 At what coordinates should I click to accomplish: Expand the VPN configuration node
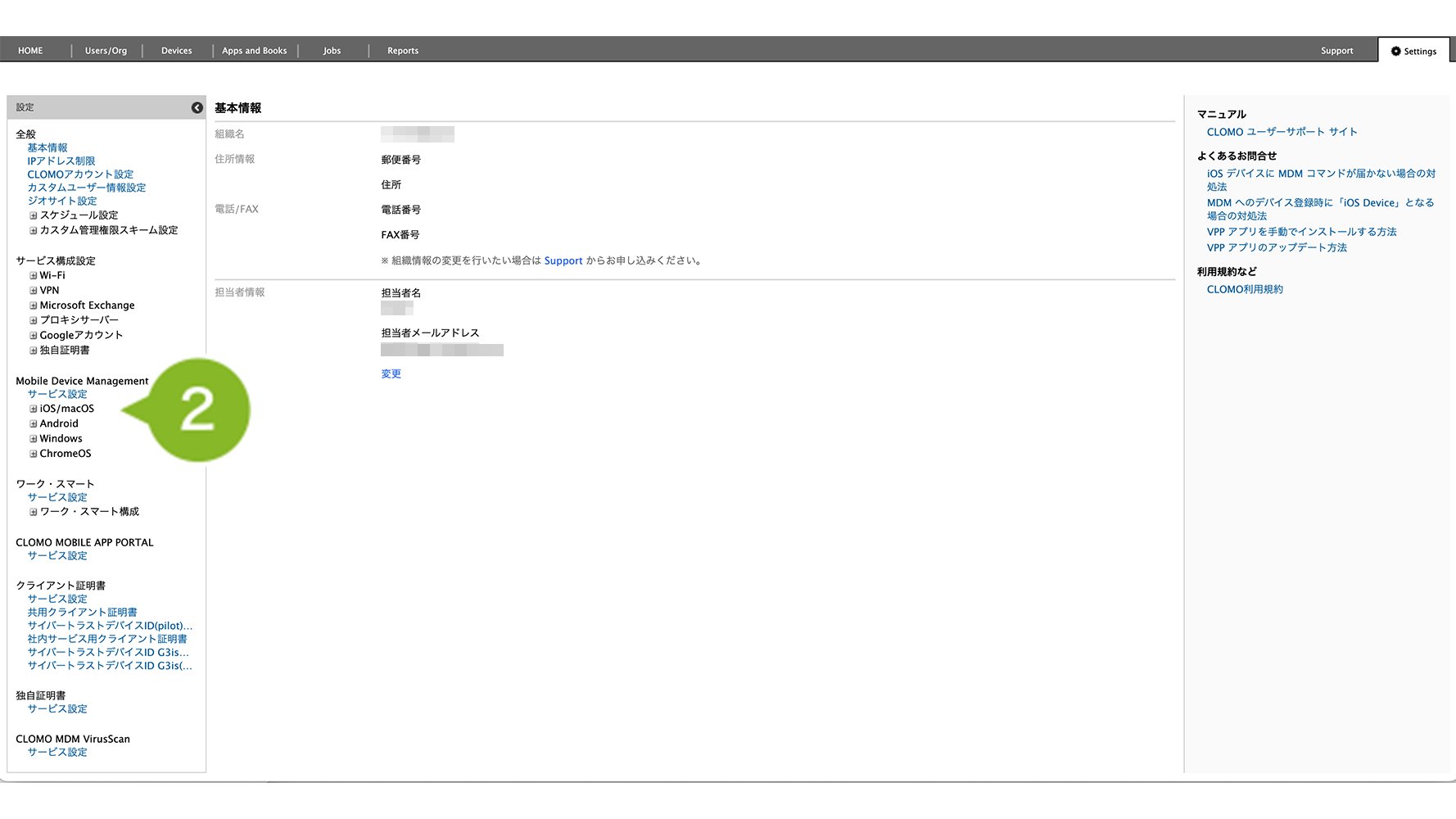[x=34, y=291]
